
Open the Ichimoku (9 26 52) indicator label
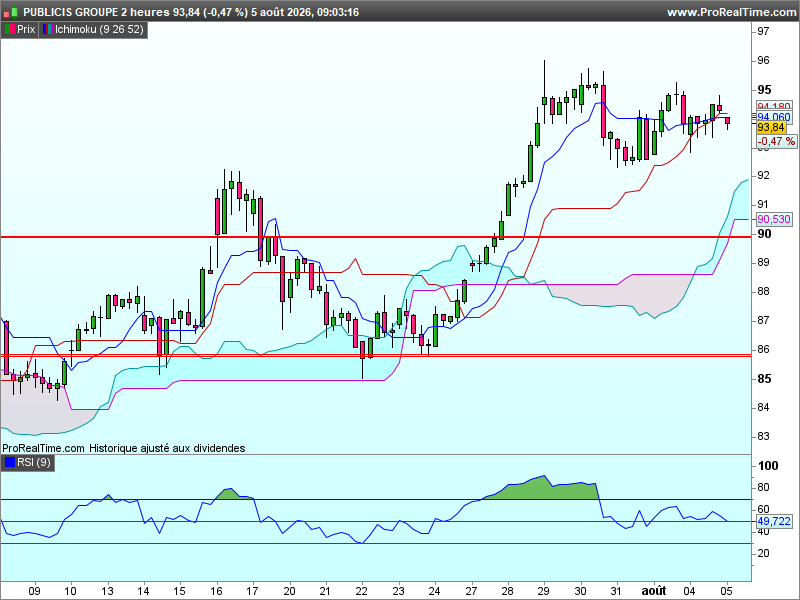[99, 30]
